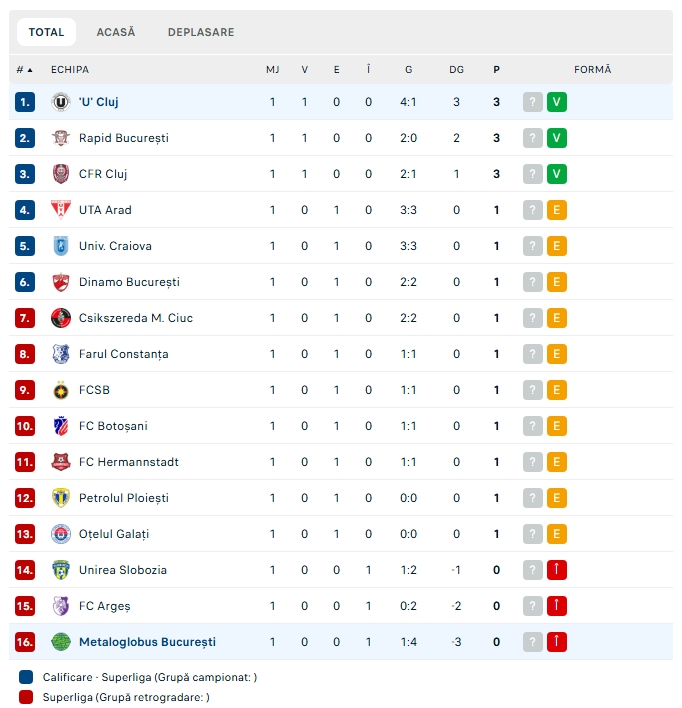
Task: Click the 'U' Cluj team crest
Action: pyautogui.click(x=61, y=102)
